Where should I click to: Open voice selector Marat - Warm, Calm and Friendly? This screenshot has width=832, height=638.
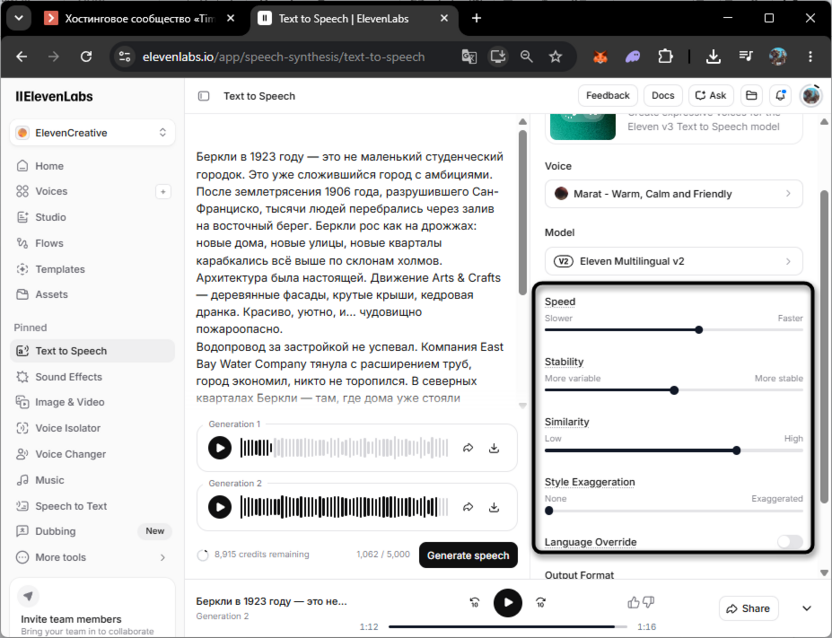[x=673, y=194]
